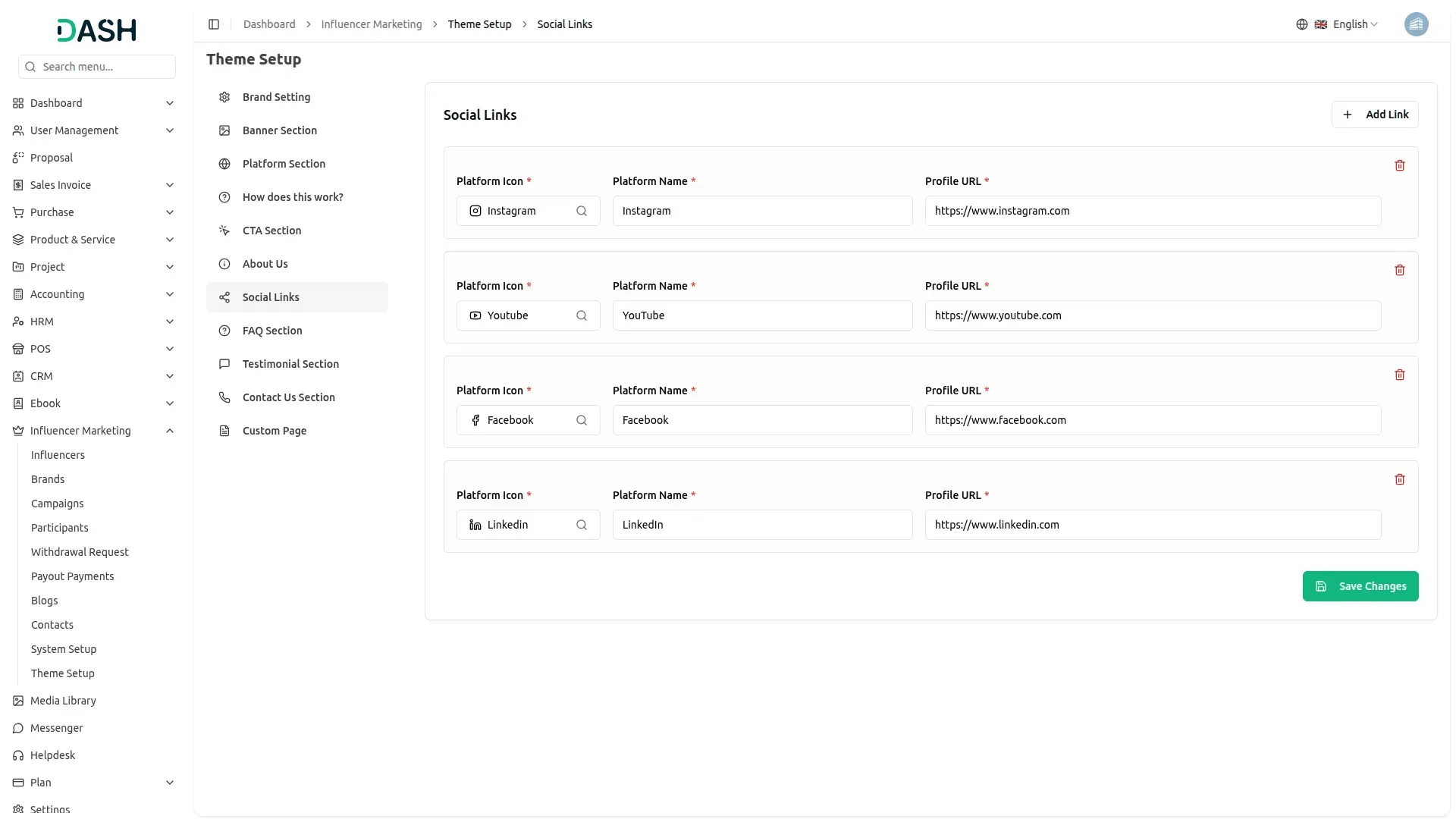Click the user avatar in top right

[1416, 24]
